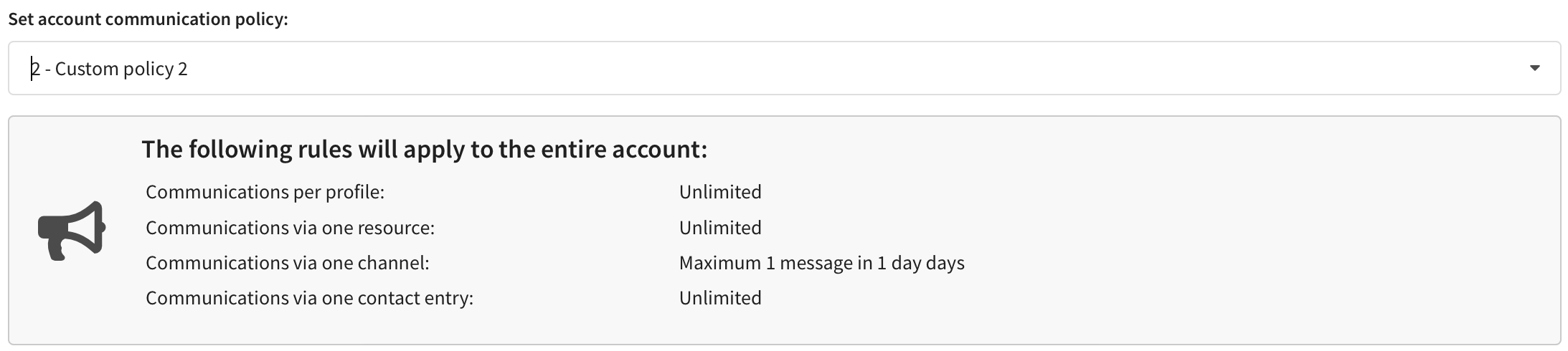Click the text cursor at policy field start
Screen dimensions: 1568x351
(31, 69)
